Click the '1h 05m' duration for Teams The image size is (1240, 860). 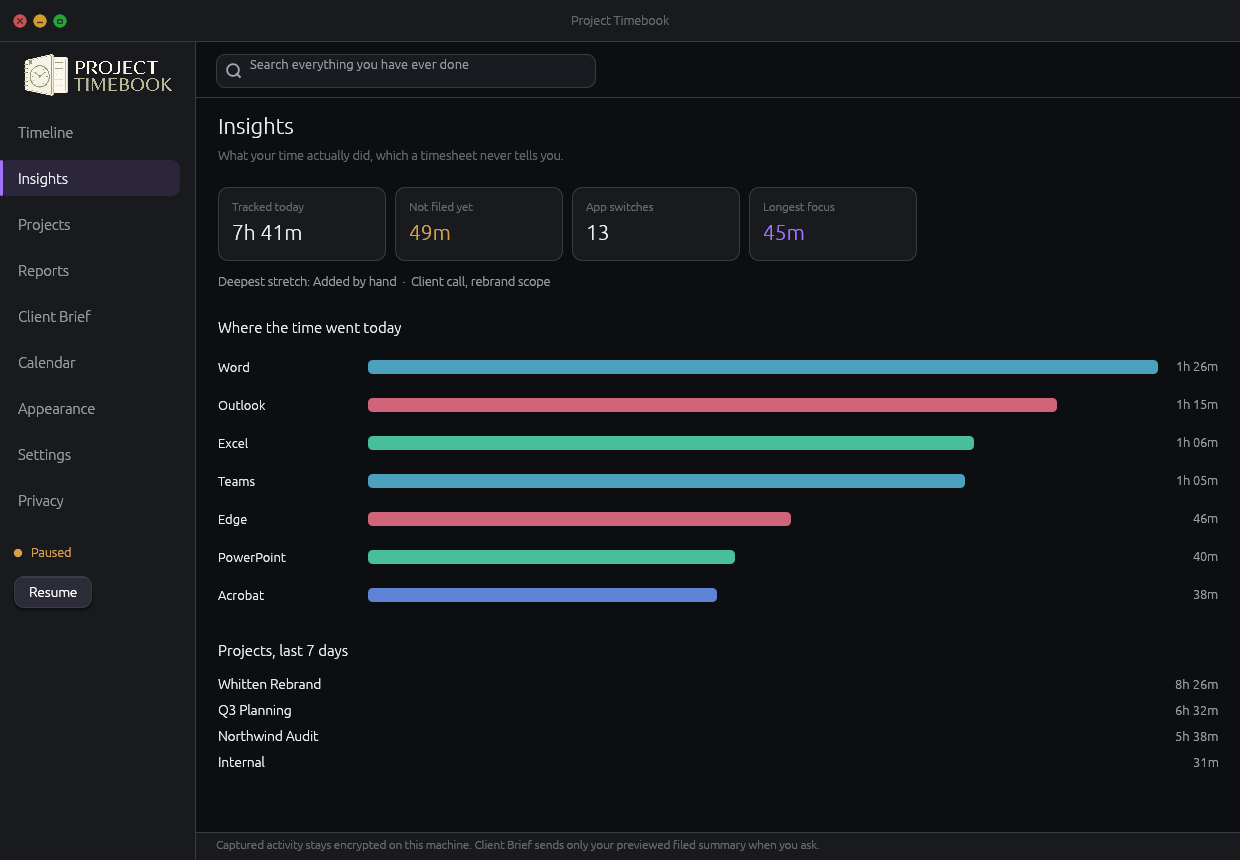[x=1197, y=481]
